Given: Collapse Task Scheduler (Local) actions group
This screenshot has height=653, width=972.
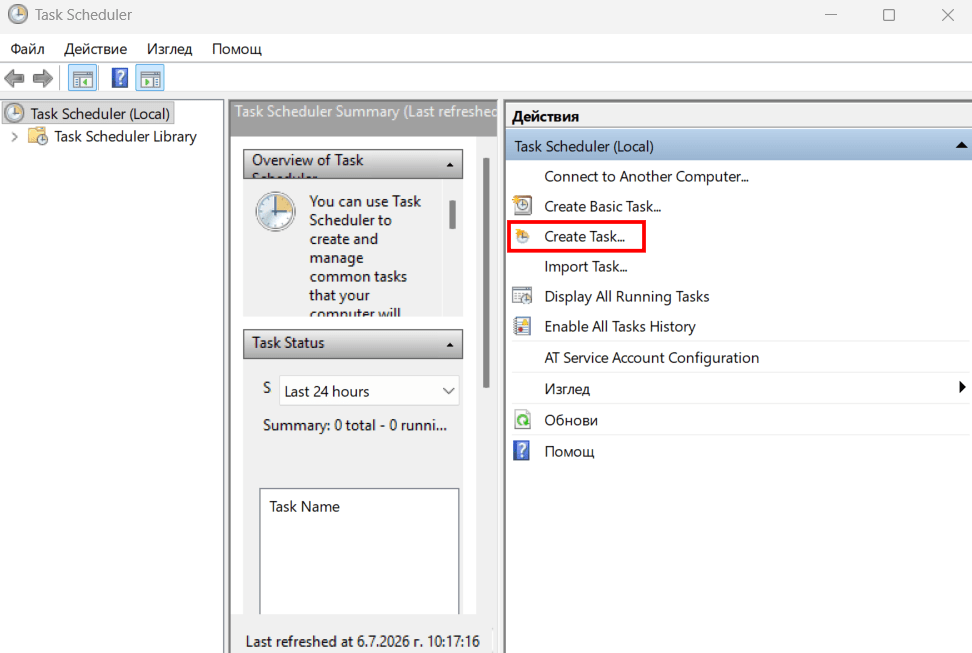Looking at the screenshot, I should click(x=960, y=146).
